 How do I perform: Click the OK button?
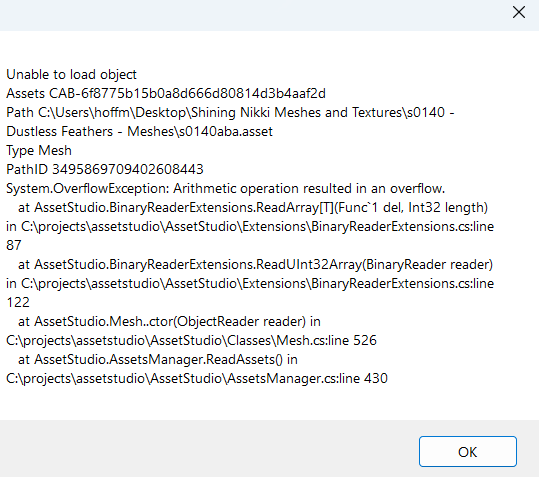(x=468, y=452)
